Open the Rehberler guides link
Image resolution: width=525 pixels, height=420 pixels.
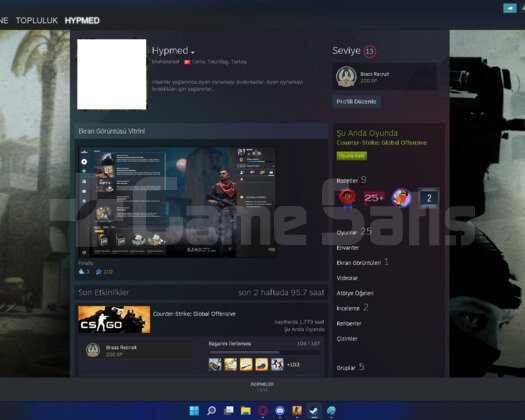pos(349,324)
